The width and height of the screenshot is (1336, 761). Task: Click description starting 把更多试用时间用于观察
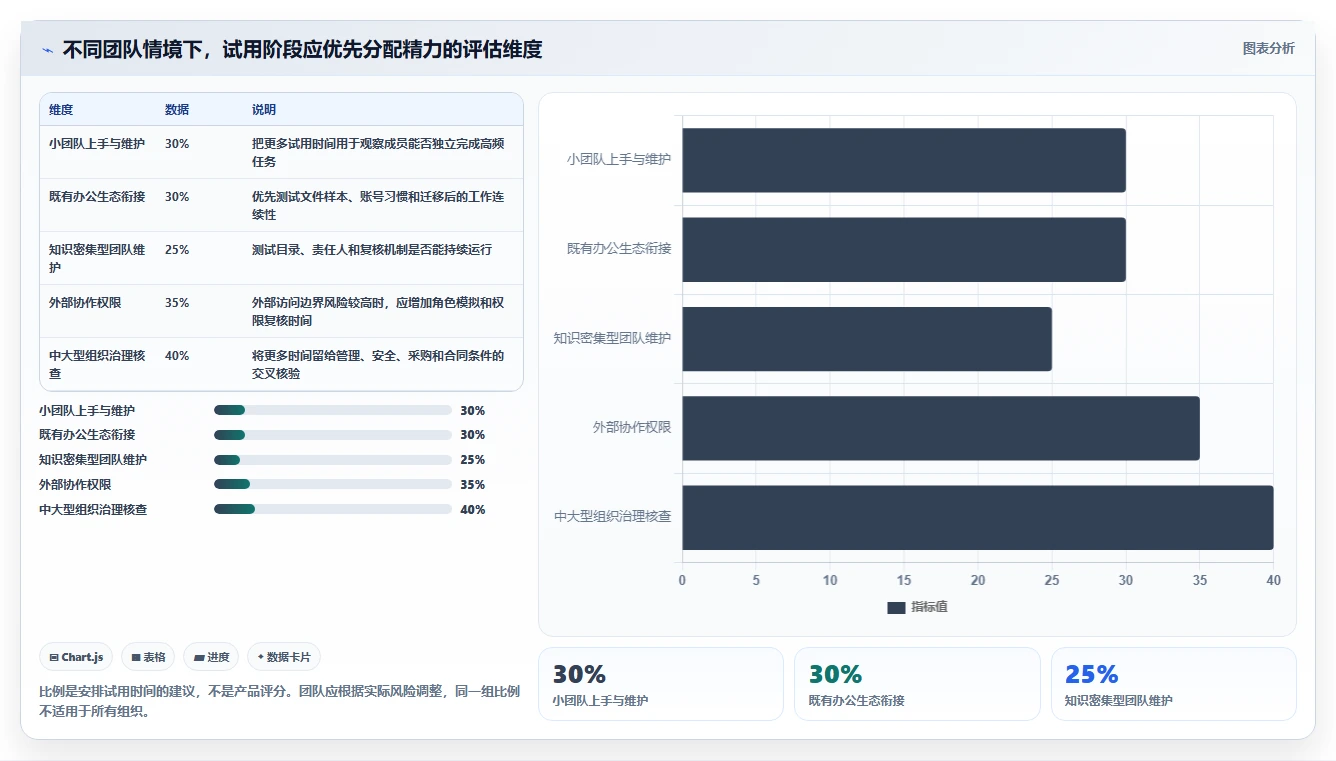[379, 153]
